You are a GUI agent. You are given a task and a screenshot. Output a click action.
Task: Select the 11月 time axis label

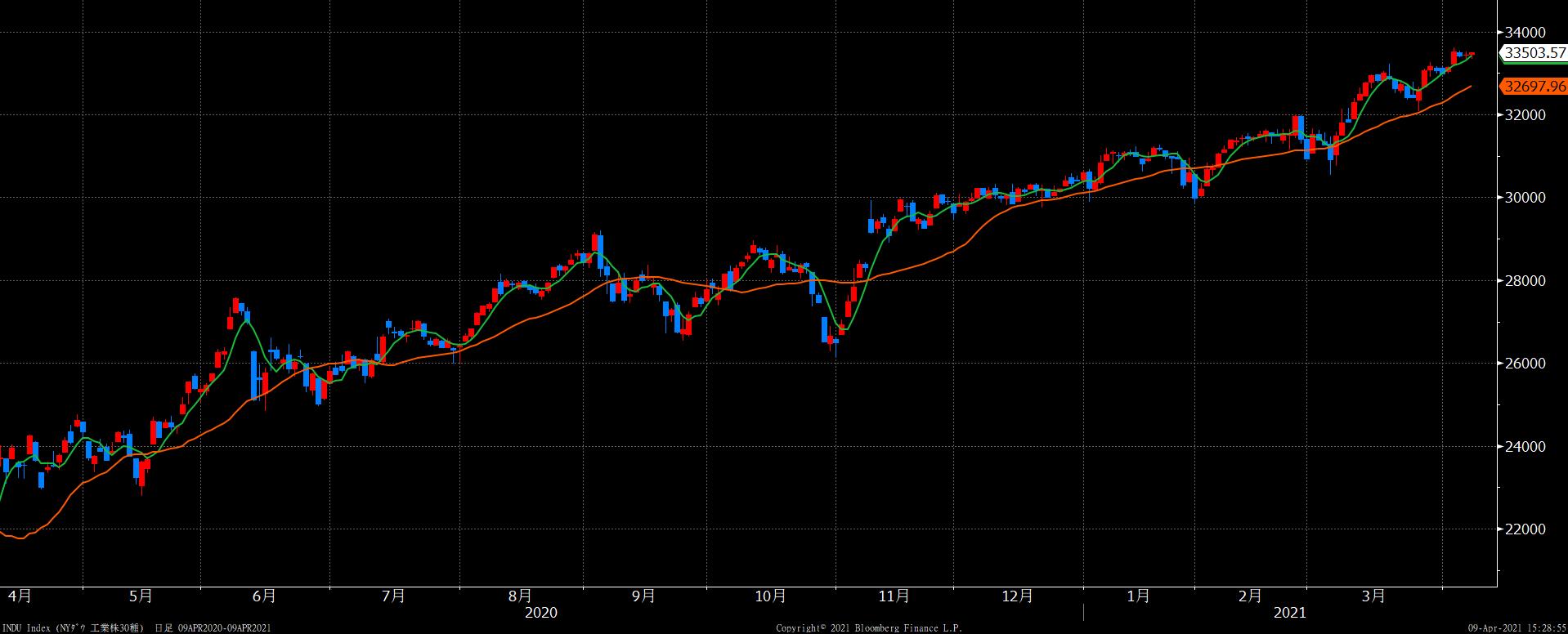pyautogui.click(x=894, y=596)
